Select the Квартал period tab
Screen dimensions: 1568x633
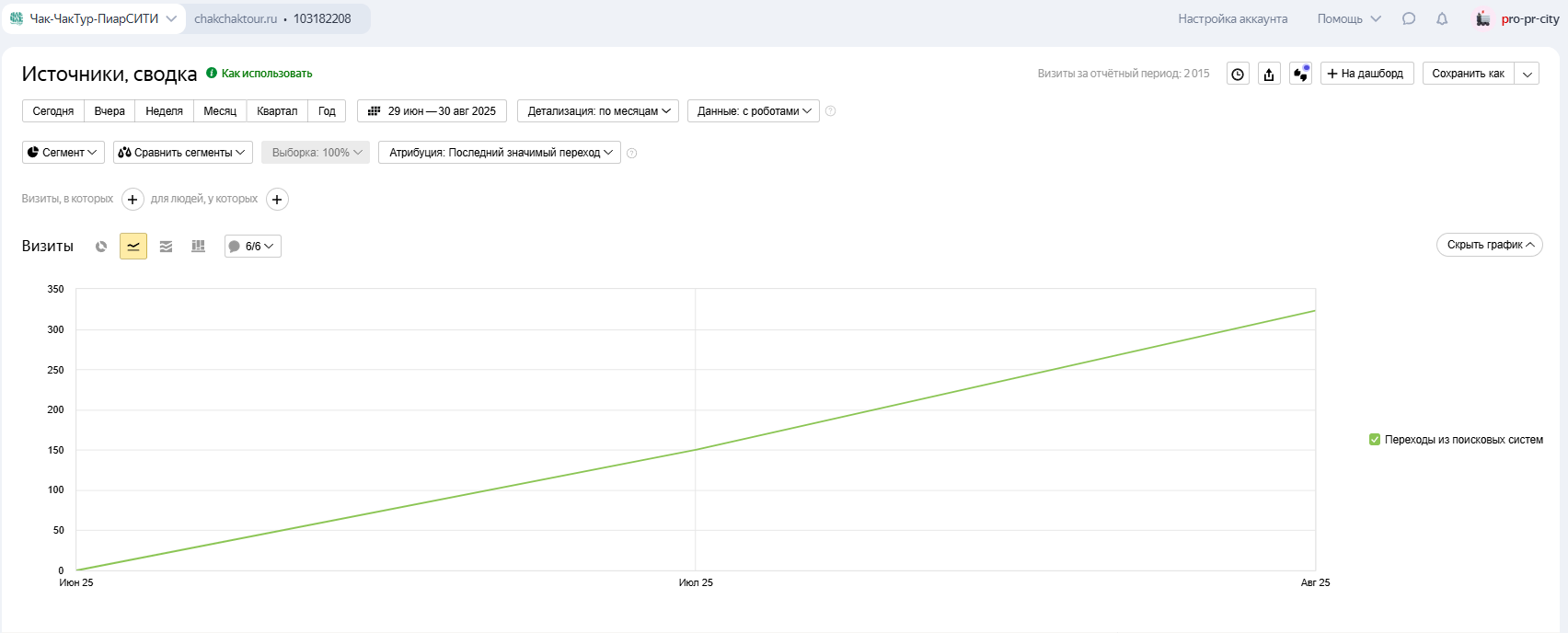click(x=277, y=111)
